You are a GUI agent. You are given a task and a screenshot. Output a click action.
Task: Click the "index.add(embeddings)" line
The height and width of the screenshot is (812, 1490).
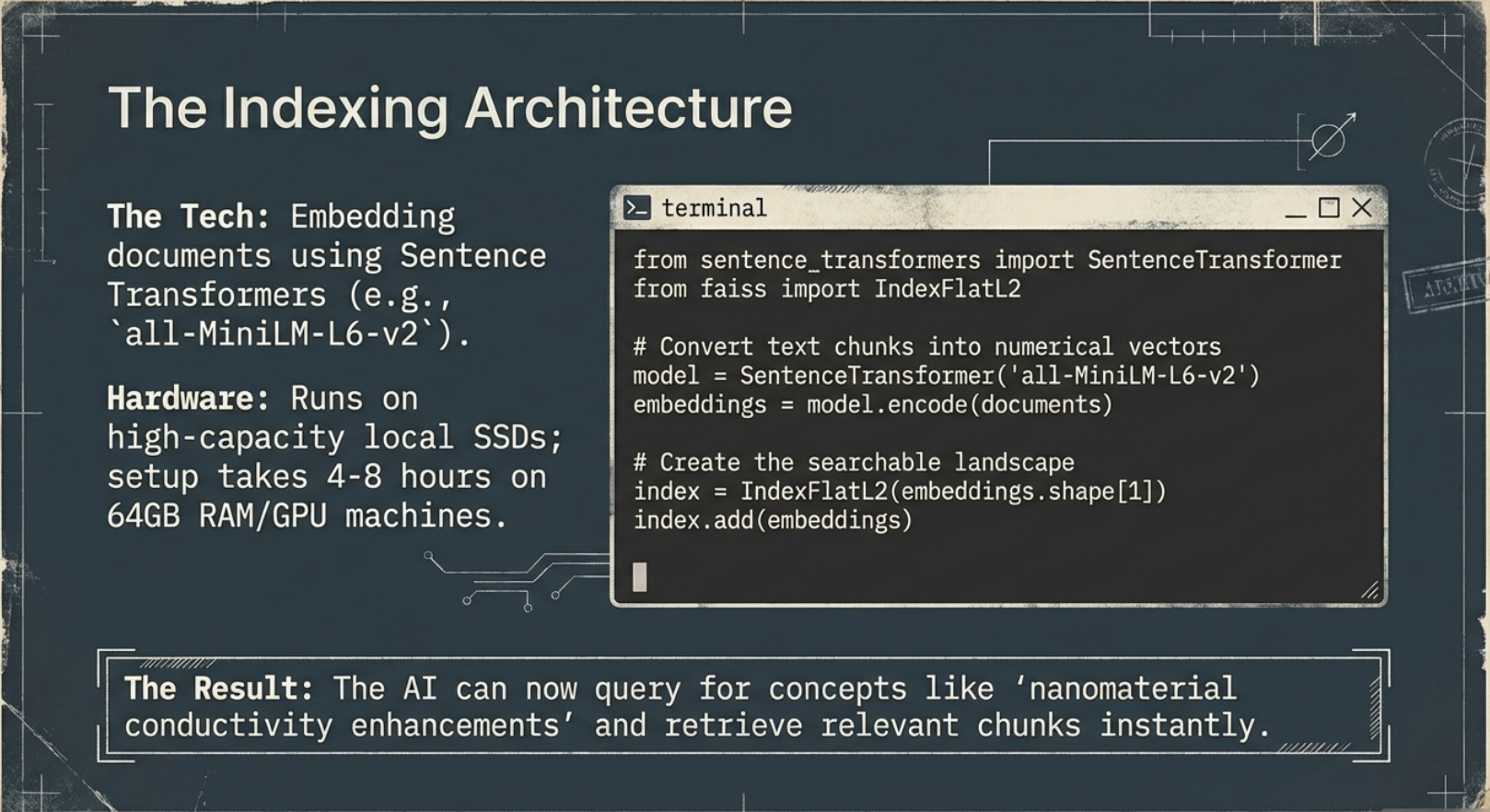pyautogui.click(x=772, y=520)
